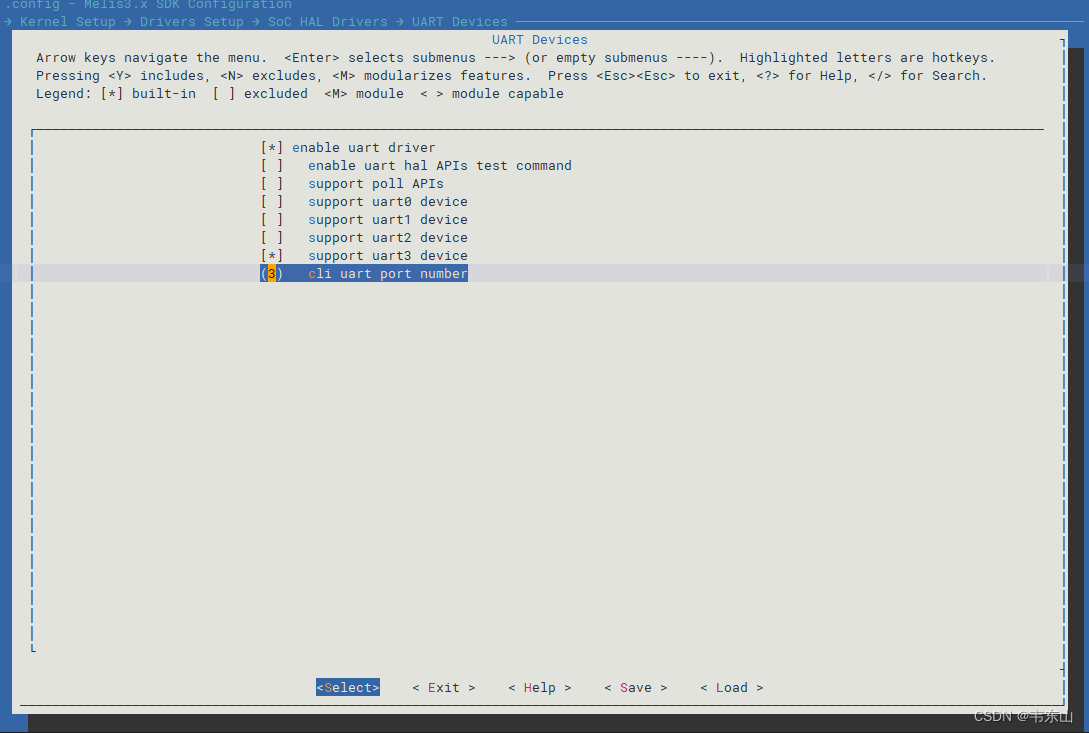Click Kernel Setup in breadcrumb path
This screenshot has width=1089, height=733.
(x=68, y=22)
